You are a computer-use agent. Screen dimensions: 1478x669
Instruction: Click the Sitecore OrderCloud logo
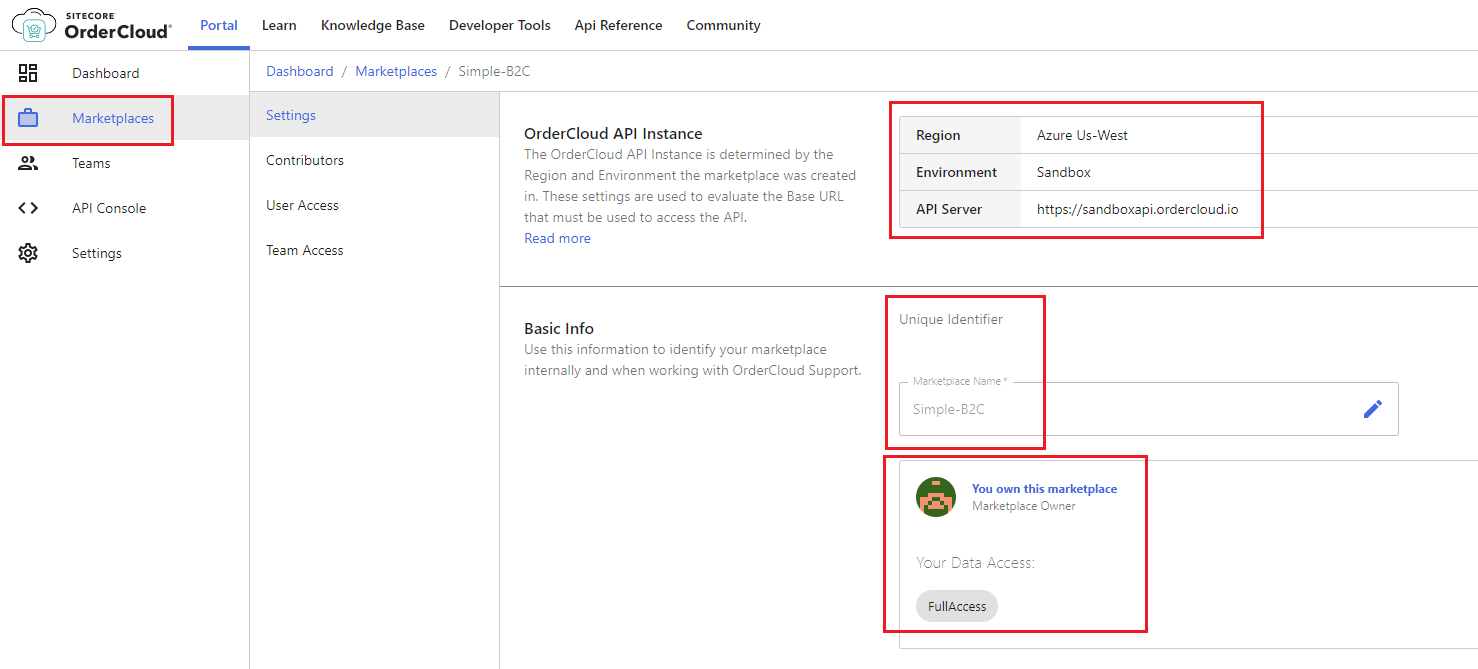tap(91, 25)
